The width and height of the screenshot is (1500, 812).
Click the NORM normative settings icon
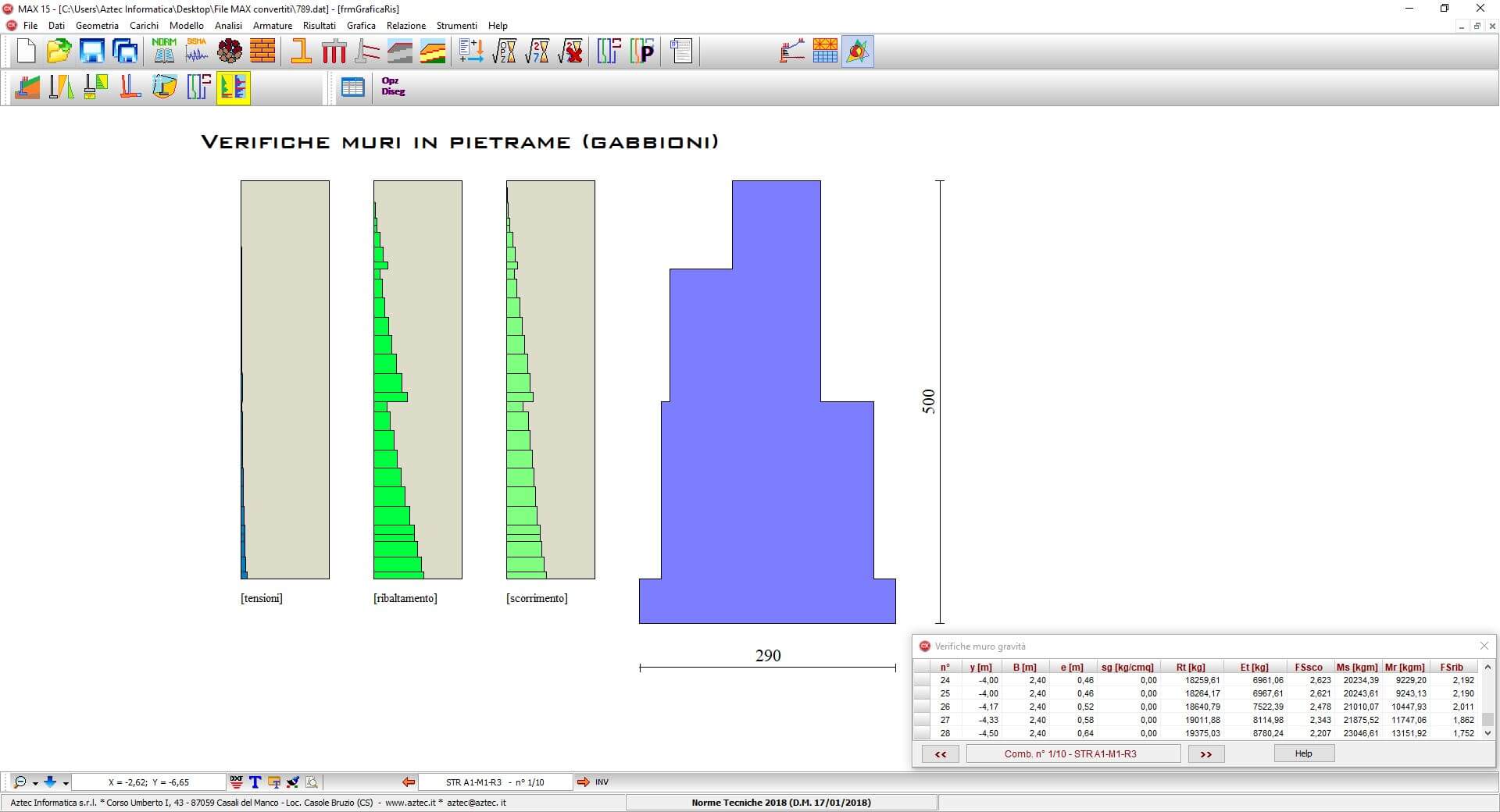coord(164,52)
